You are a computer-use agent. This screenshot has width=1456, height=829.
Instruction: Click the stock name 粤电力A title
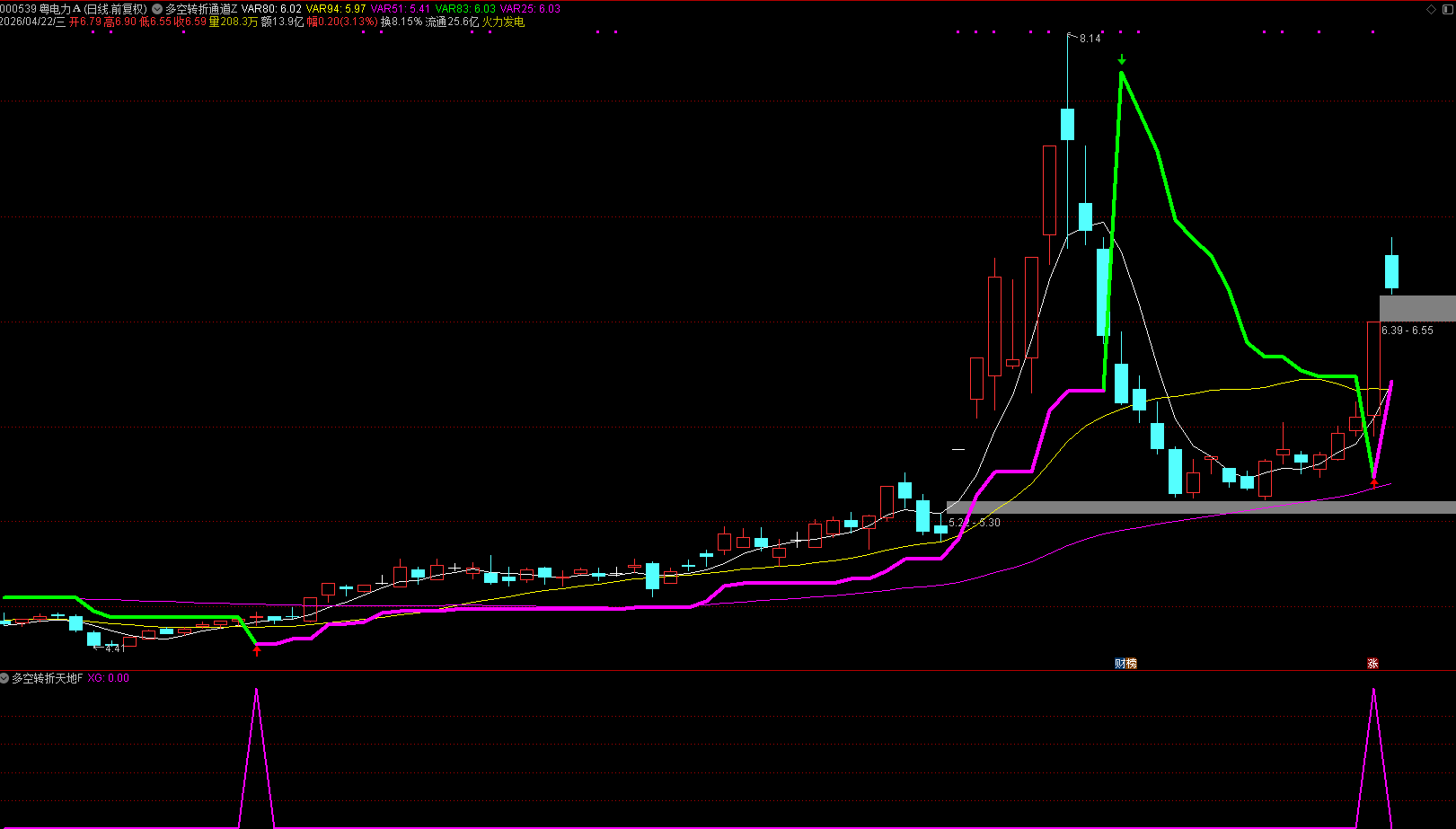(59, 9)
